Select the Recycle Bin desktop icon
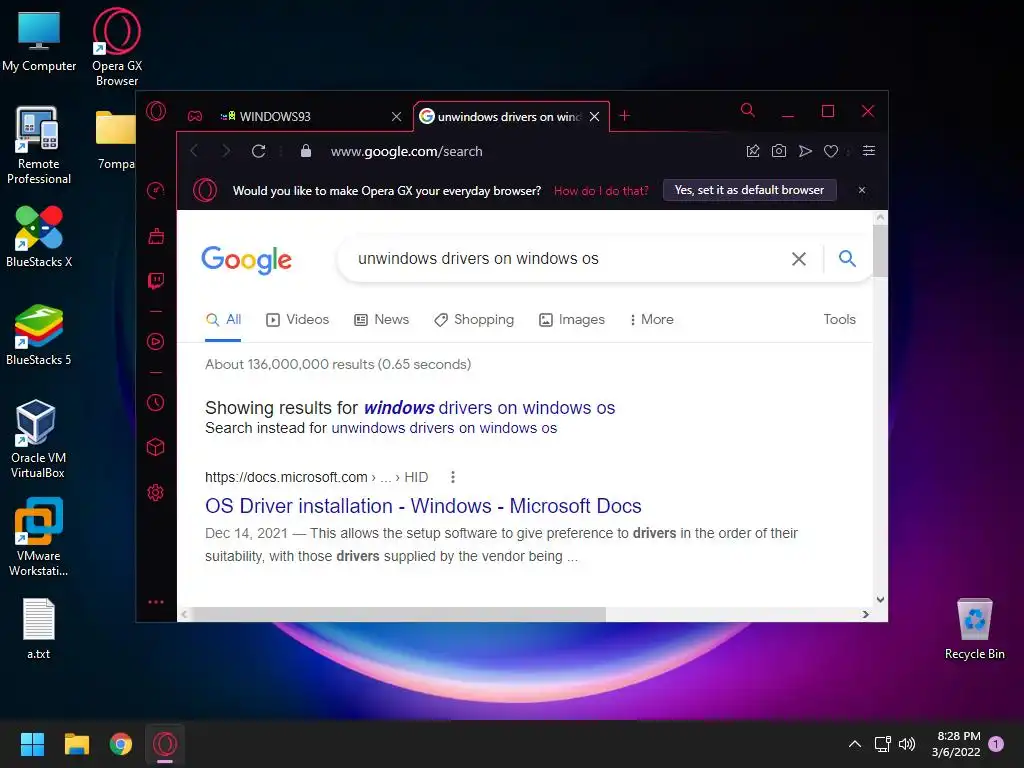 click(x=974, y=629)
